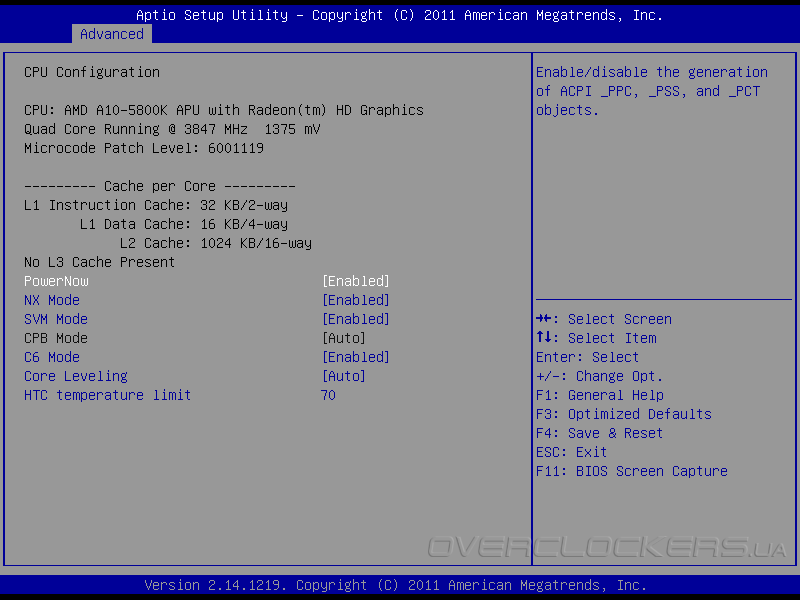Click the +/-: Change Opt. hint
This screenshot has width=800, height=600.
pyautogui.click(x=599, y=376)
